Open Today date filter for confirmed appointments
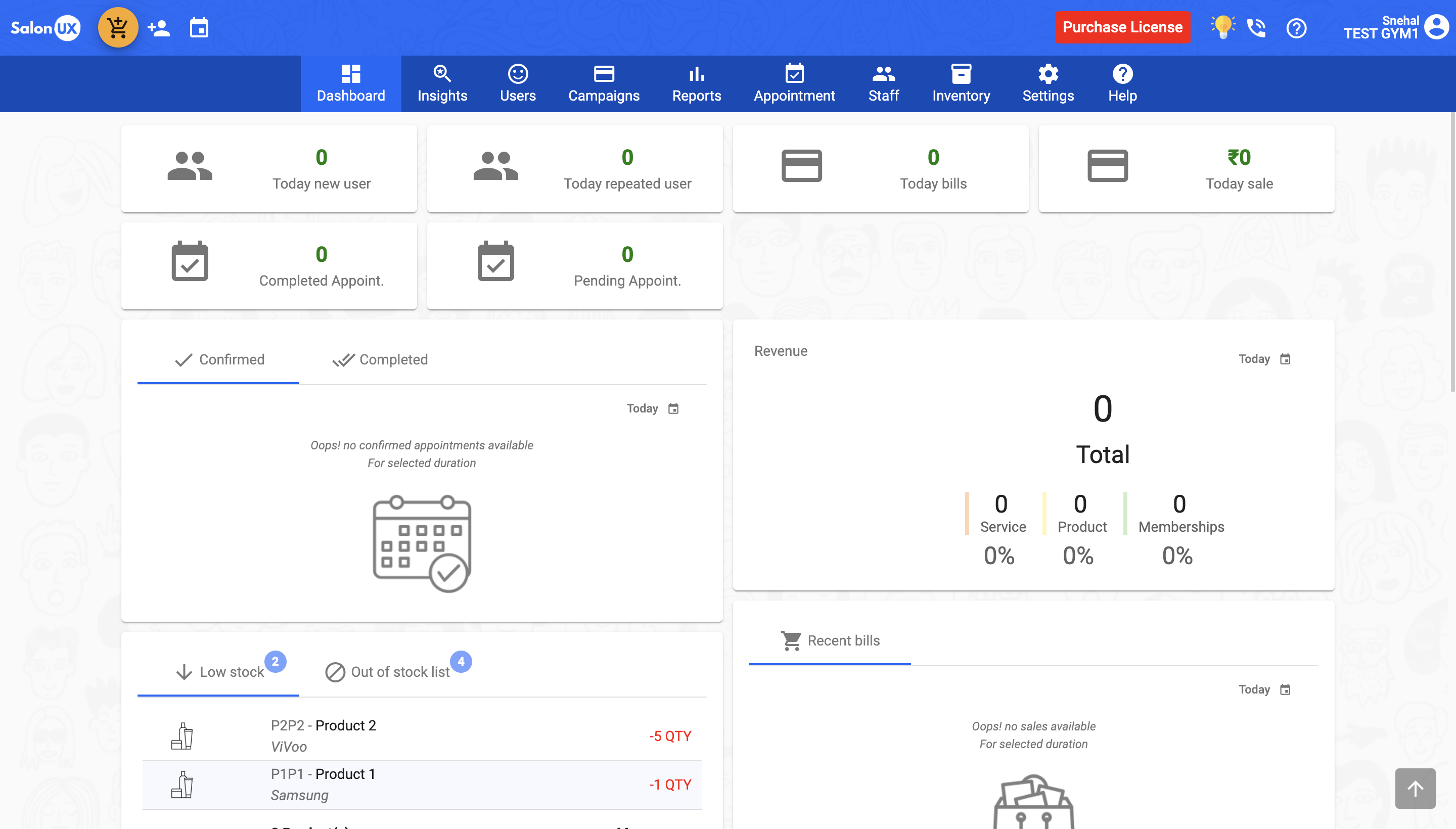This screenshot has width=1456, height=829. pyautogui.click(x=653, y=408)
